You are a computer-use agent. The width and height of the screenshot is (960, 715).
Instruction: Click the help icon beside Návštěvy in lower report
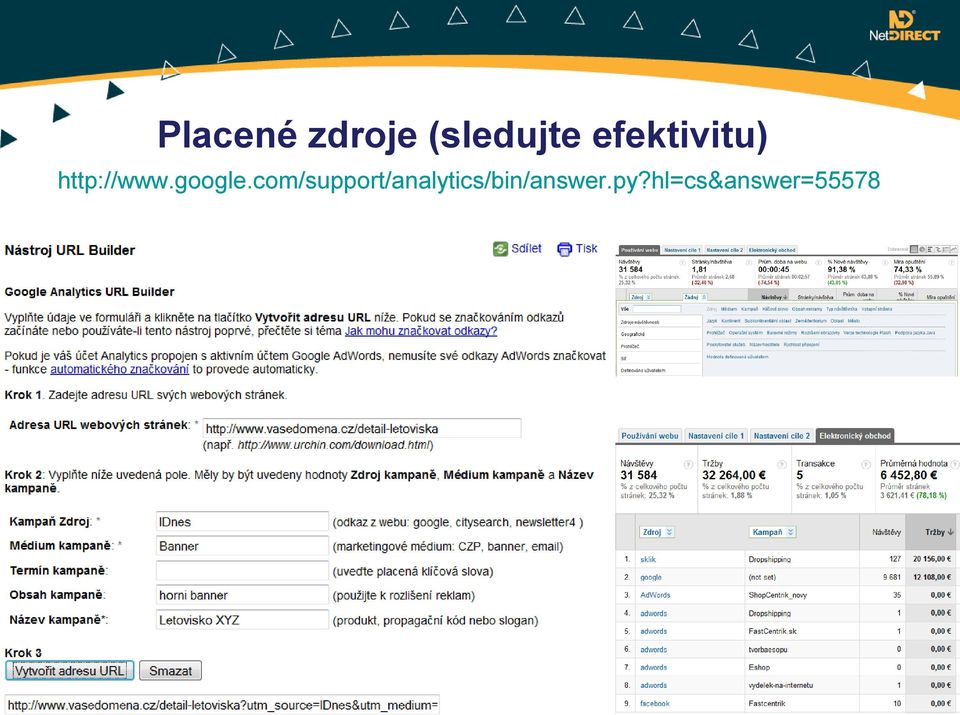point(688,464)
